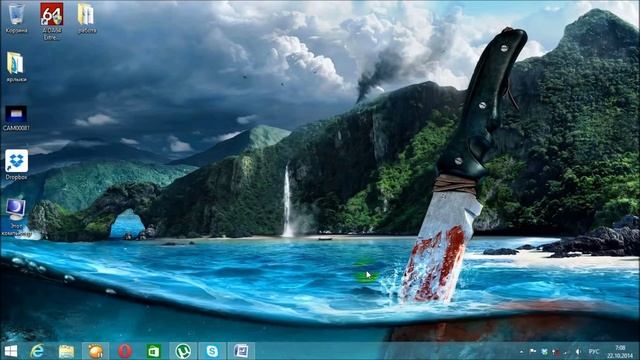
Task: Open the Recycle Bin (Корзина) desktop icon
Action: [x=16, y=18]
